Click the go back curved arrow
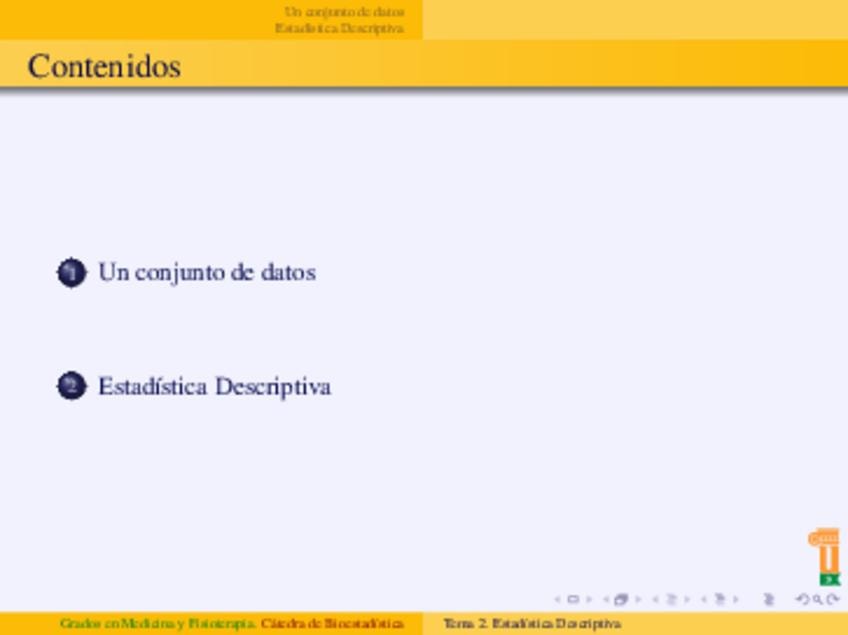 (x=803, y=599)
